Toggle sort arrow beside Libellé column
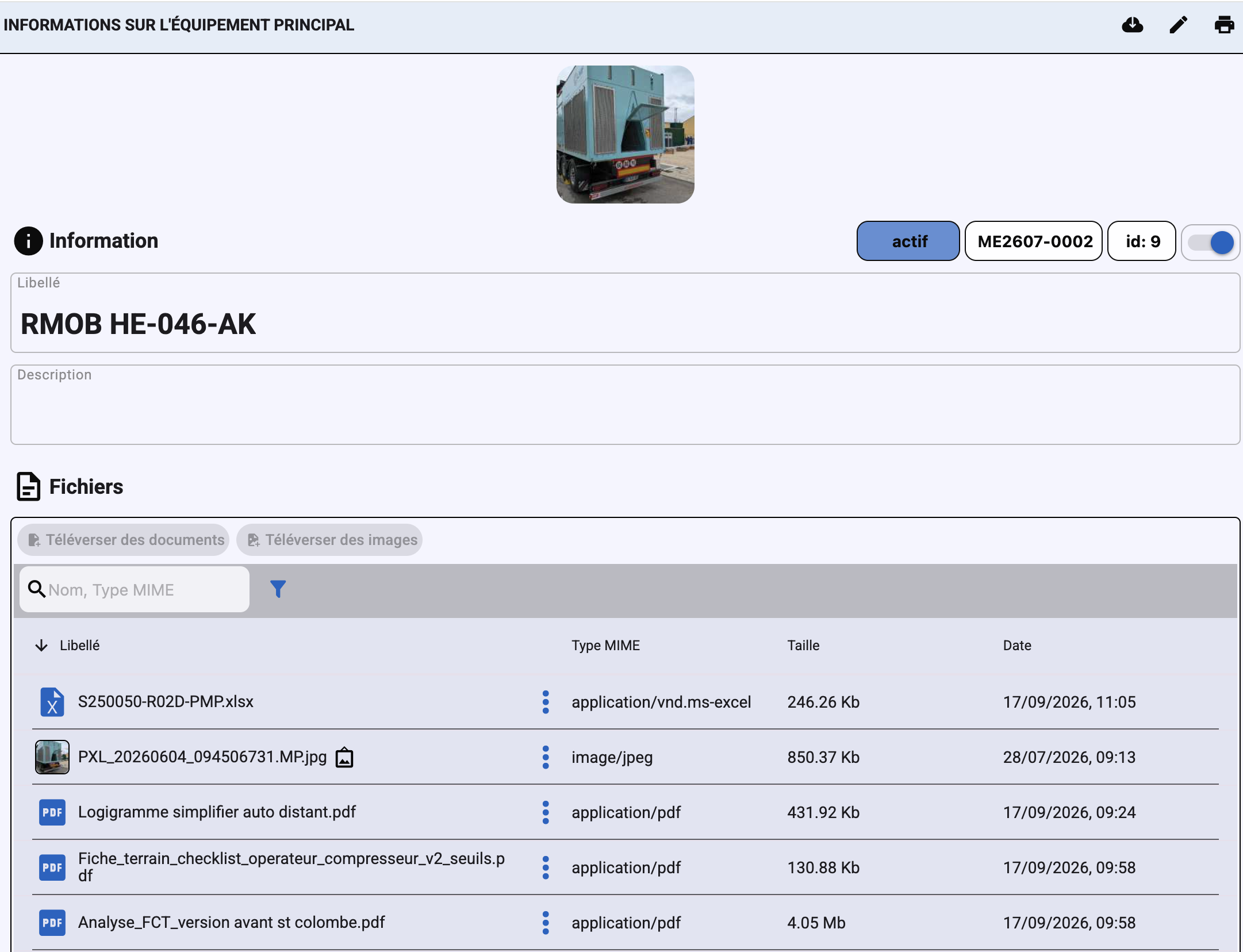 (41, 646)
